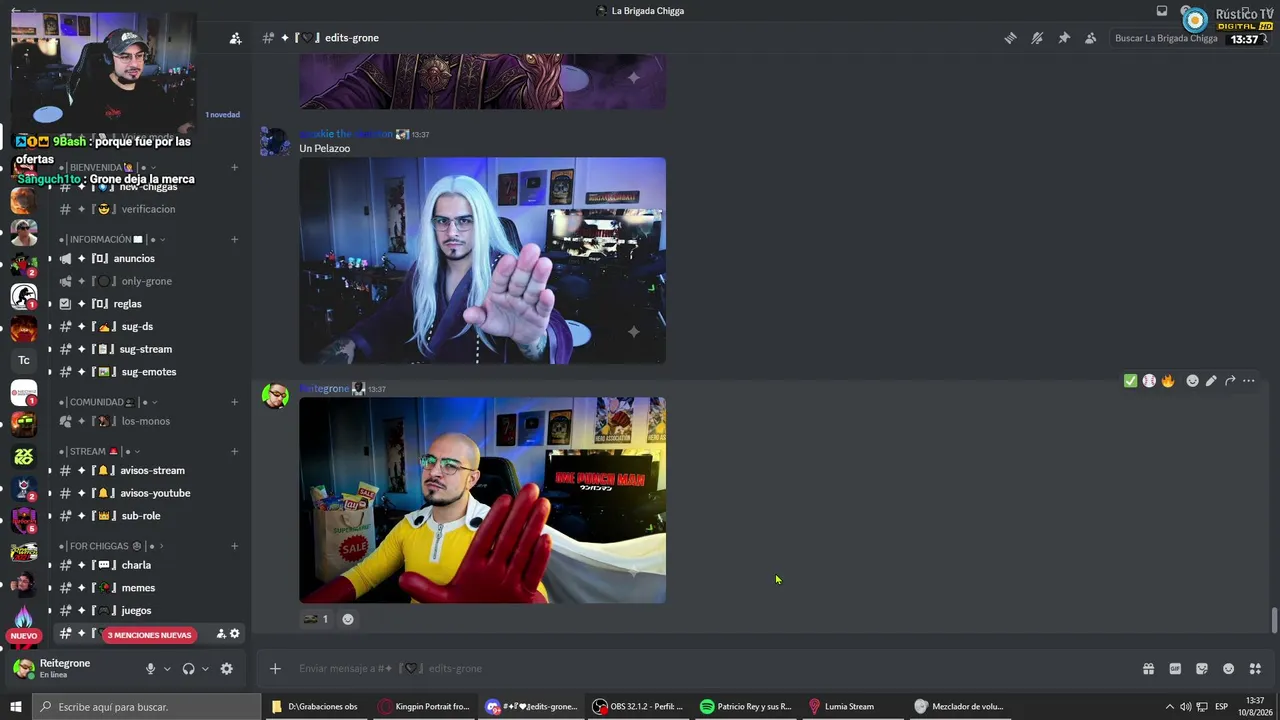Toggle the existing reaction with count 1
Viewport: 1280px width, 720px height.
[316, 619]
